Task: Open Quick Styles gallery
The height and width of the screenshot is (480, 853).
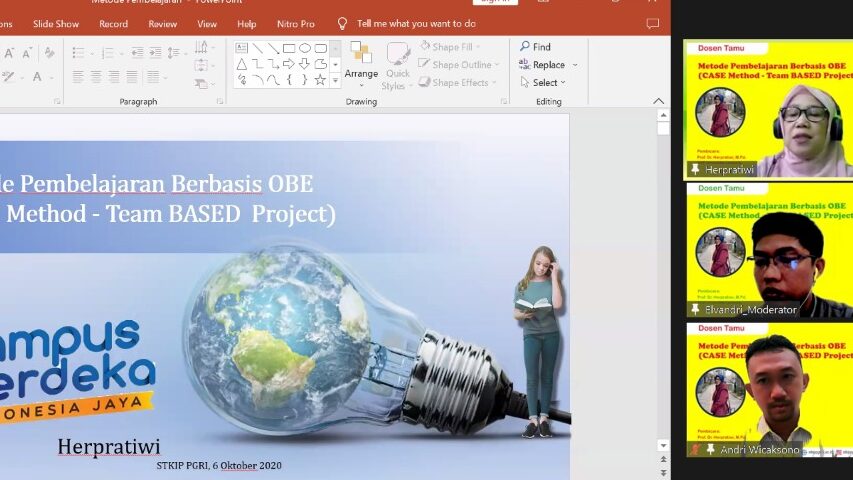Action: (398, 66)
